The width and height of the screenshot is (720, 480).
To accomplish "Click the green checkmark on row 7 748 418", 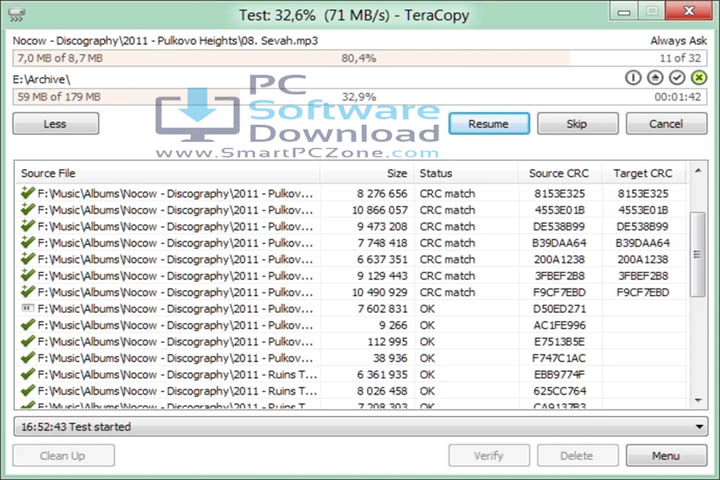I will 28,242.
